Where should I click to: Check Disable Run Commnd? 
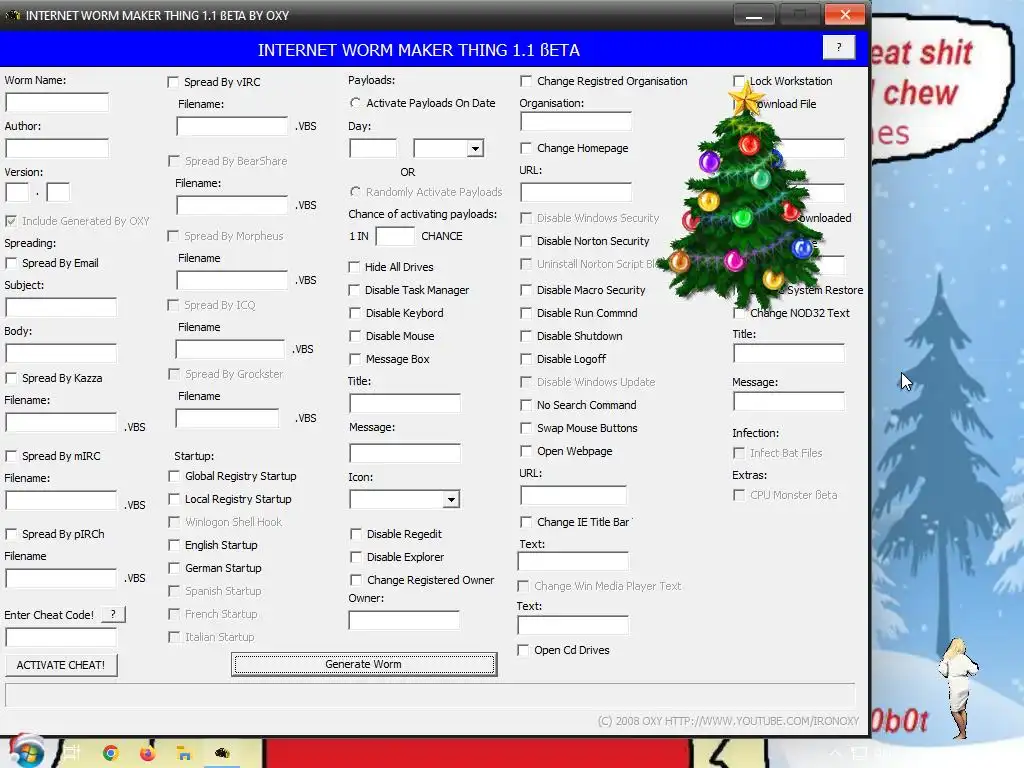tap(526, 313)
